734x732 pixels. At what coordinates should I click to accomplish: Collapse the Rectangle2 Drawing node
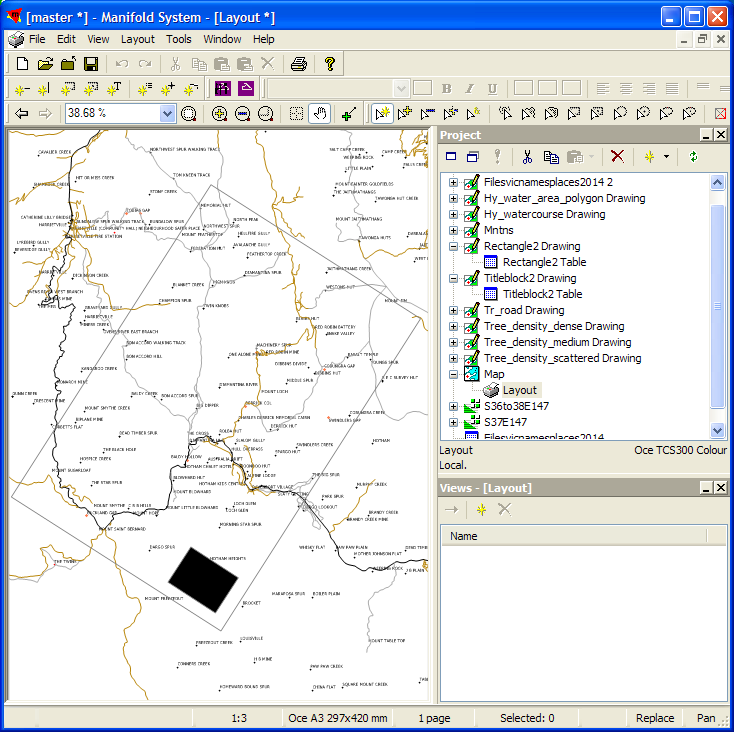tap(453, 246)
